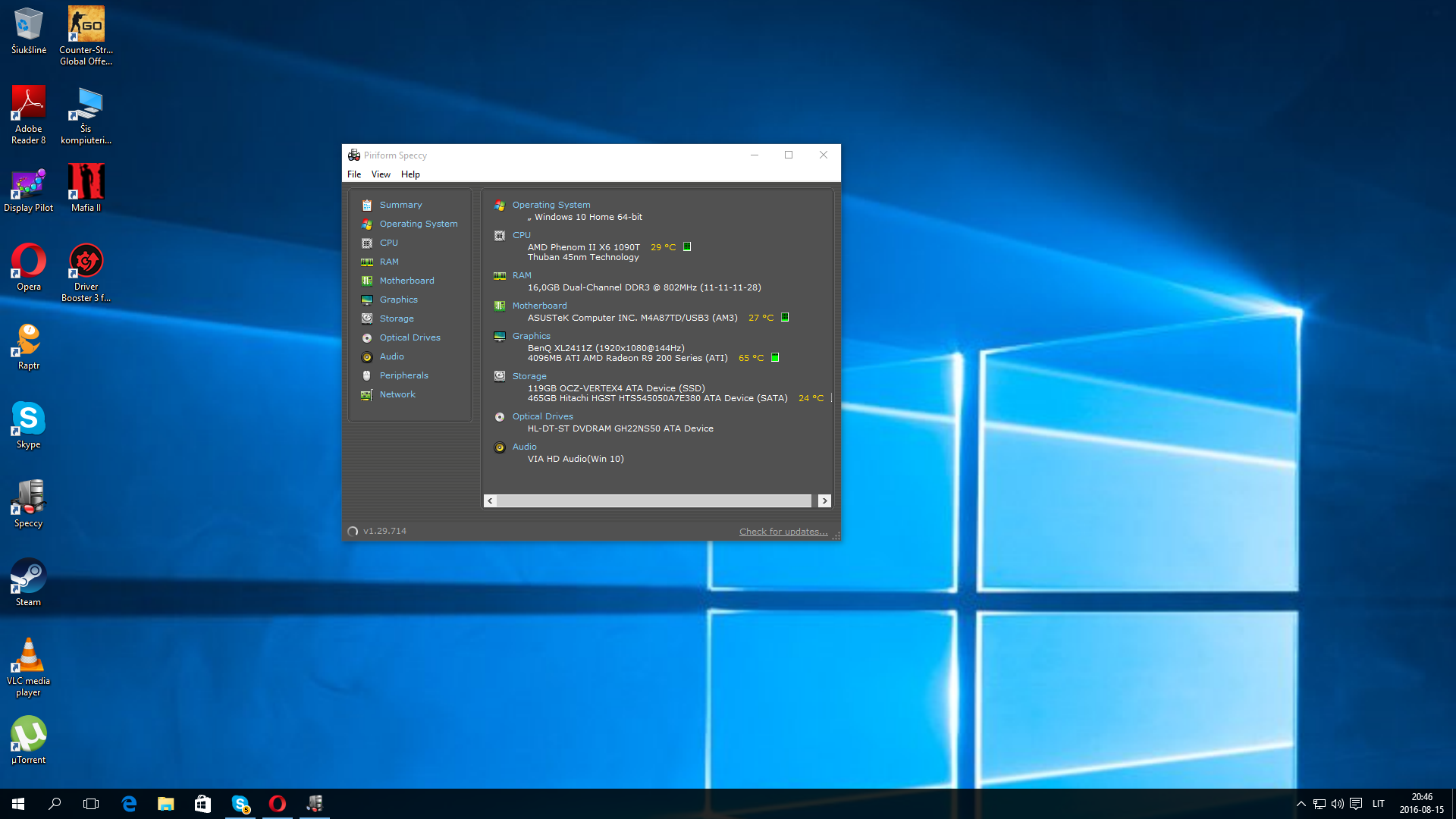Image resolution: width=1456 pixels, height=819 pixels.
Task: Select the Driver Booster 3 desktop icon
Action: 86,272
